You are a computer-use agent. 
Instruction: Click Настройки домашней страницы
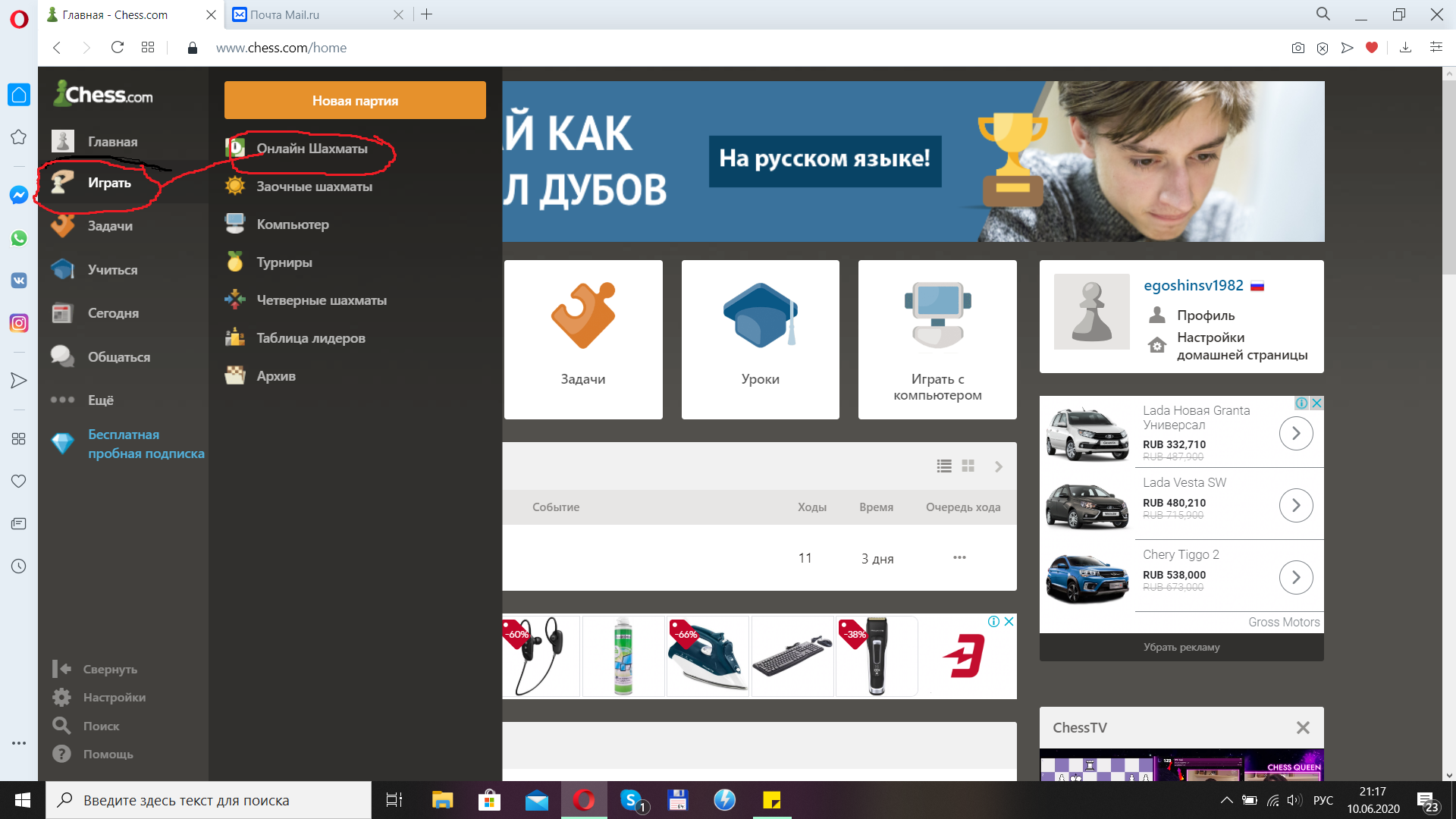point(1242,346)
